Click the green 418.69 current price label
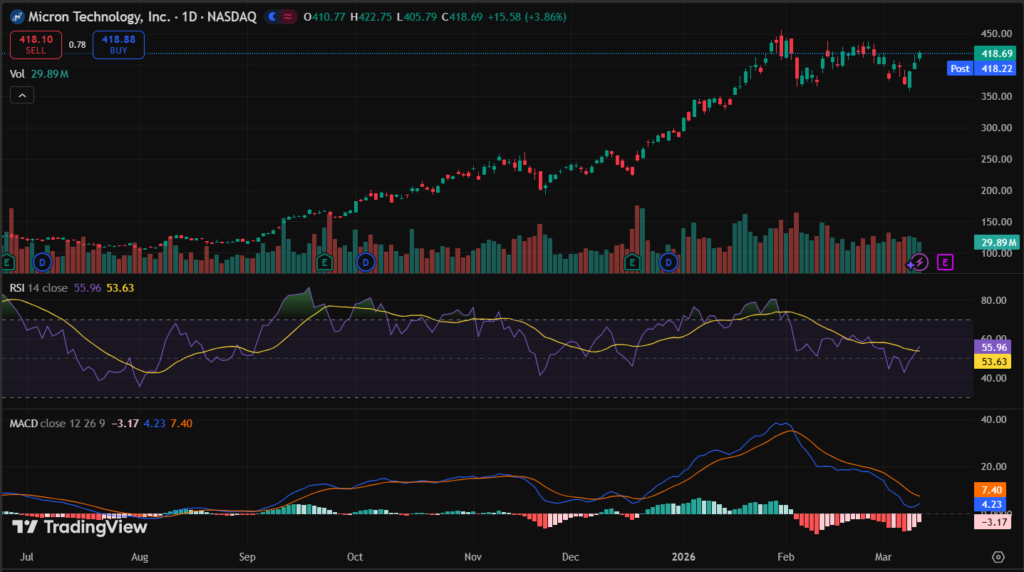Image resolution: width=1024 pixels, height=572 pixels. click(997, 53)
